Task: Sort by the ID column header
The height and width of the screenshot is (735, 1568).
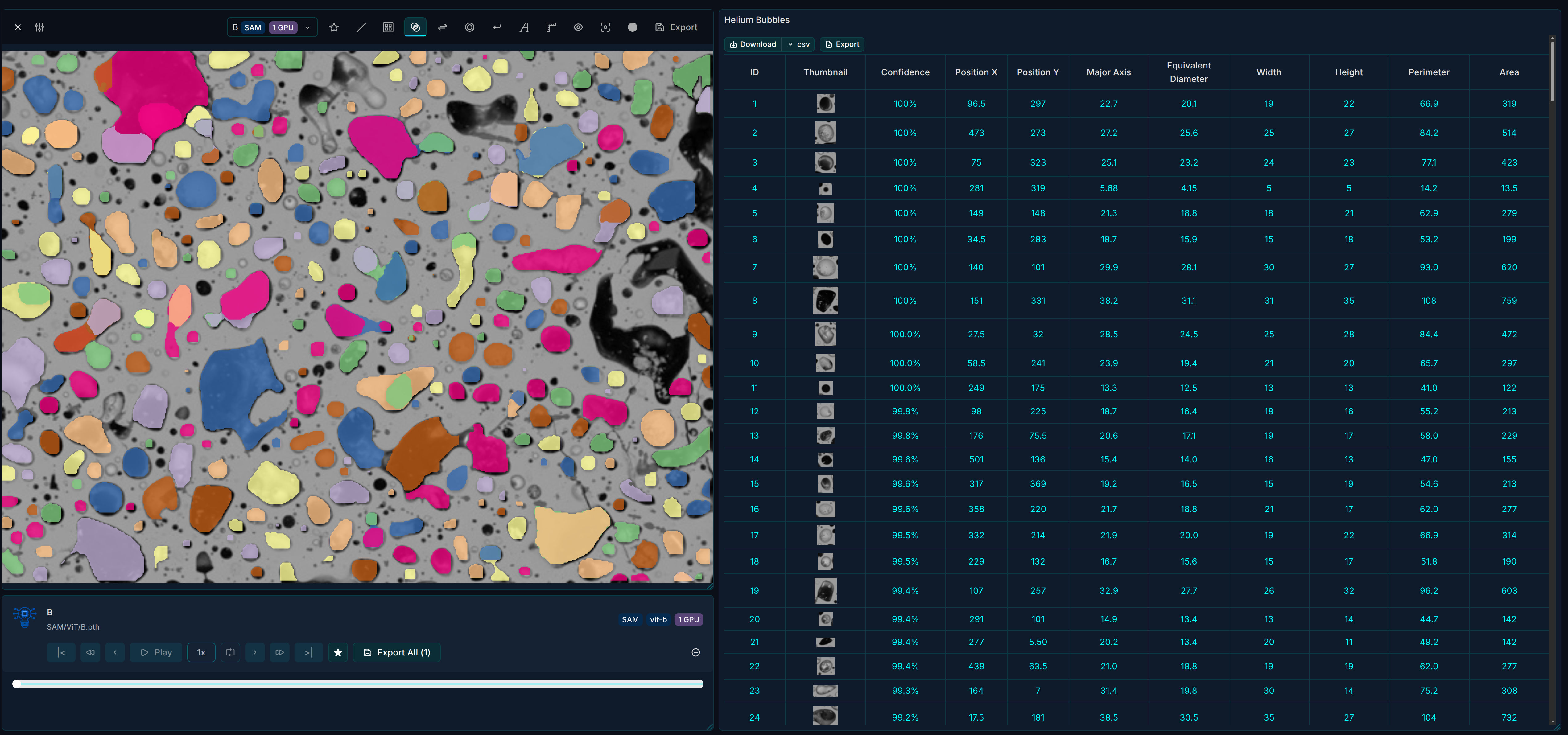Action: [754, 72]
